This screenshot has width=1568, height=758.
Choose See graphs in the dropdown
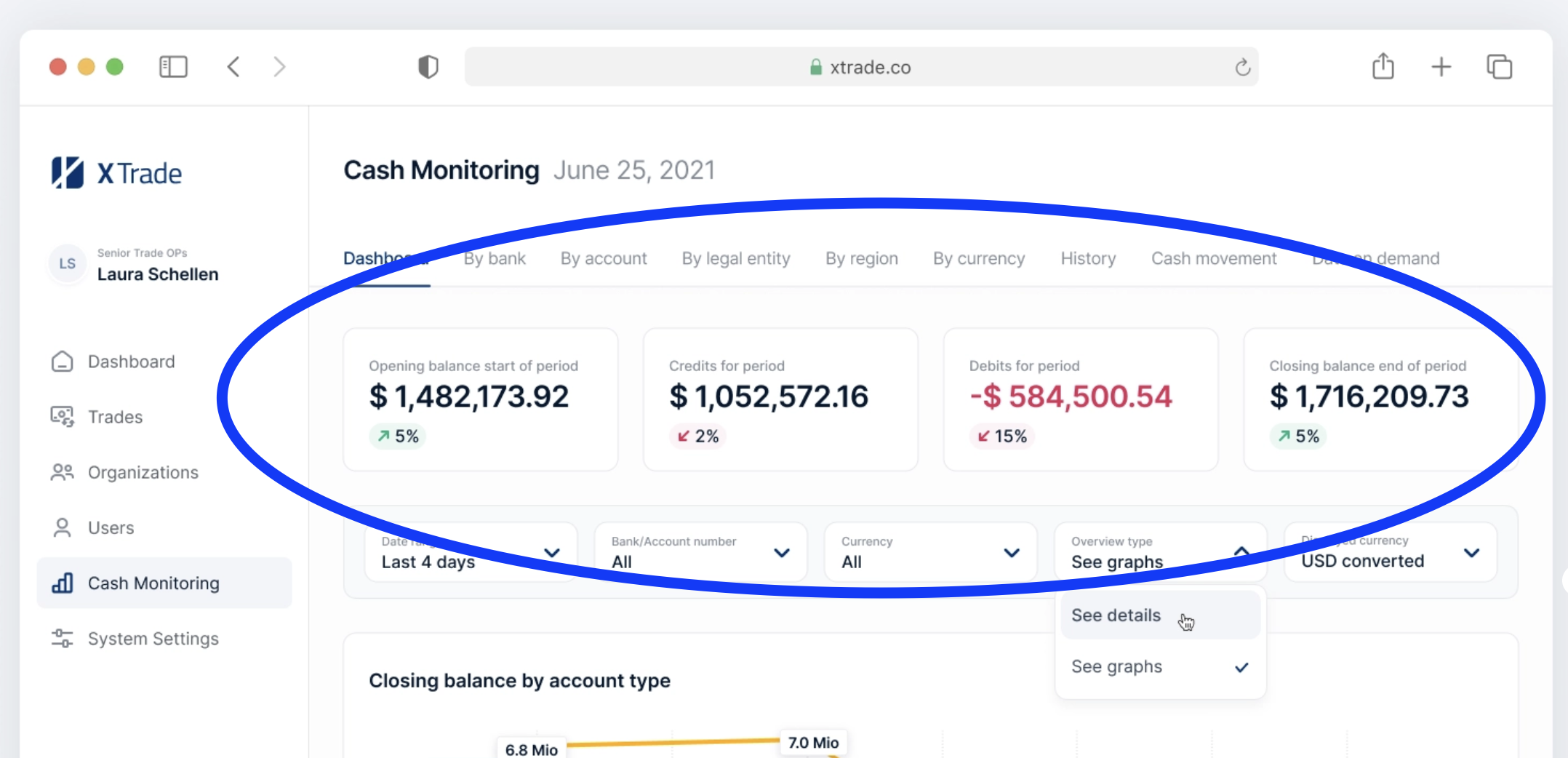click(1161, 666)
